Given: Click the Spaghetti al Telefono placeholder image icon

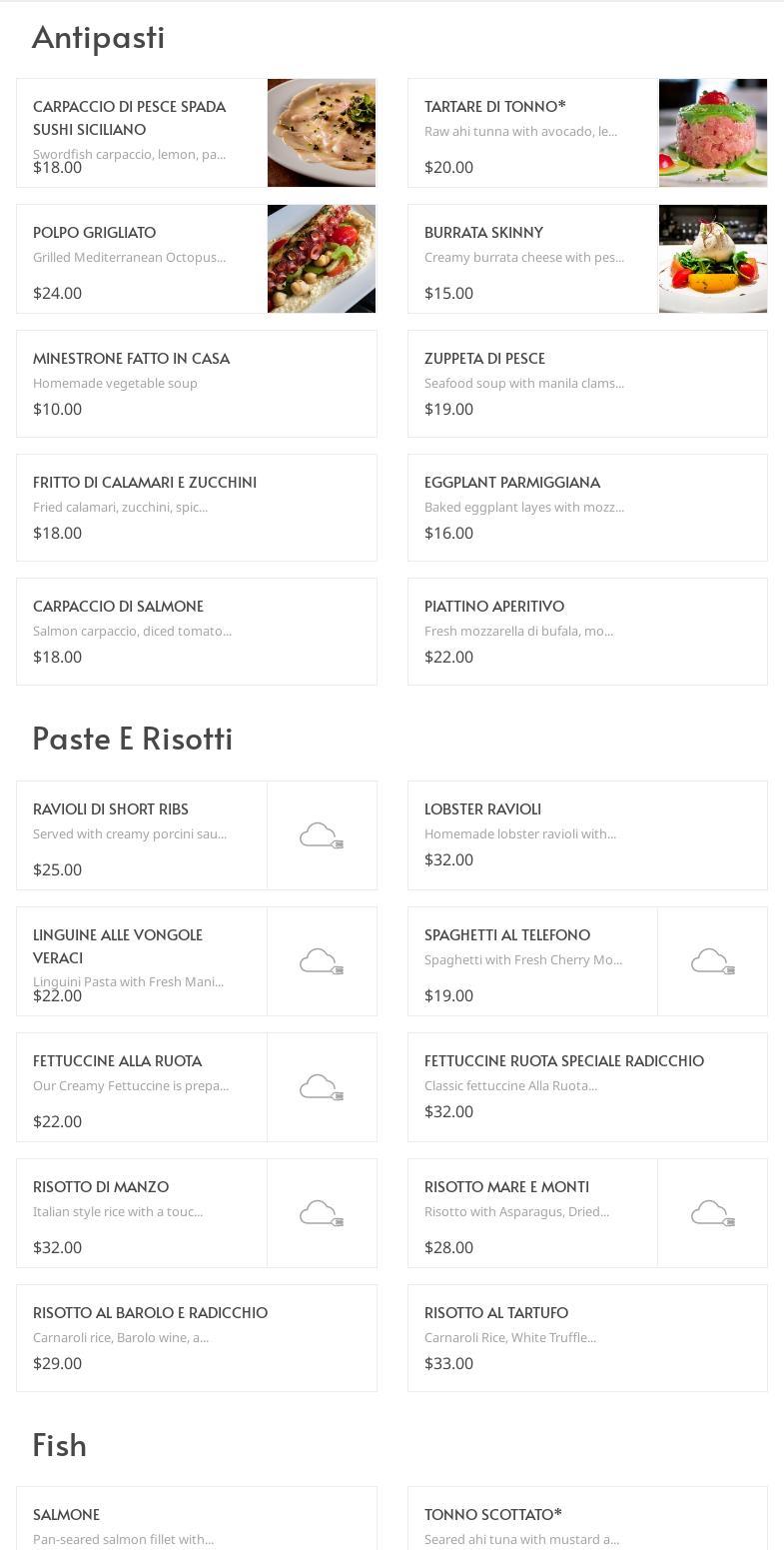Looking at the screenshot, I should tap(713, 961).
